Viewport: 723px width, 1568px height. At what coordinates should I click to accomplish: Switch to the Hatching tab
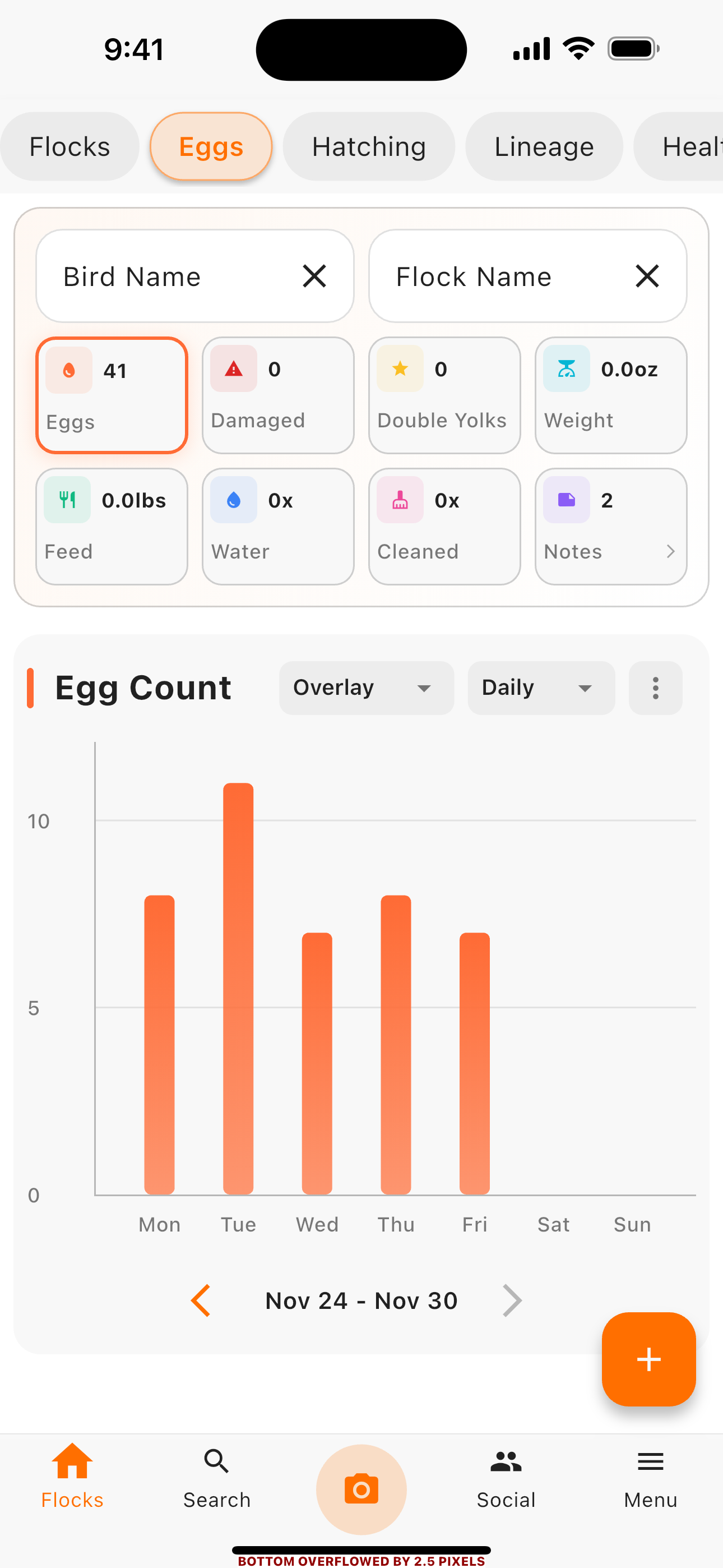(369, 147)
